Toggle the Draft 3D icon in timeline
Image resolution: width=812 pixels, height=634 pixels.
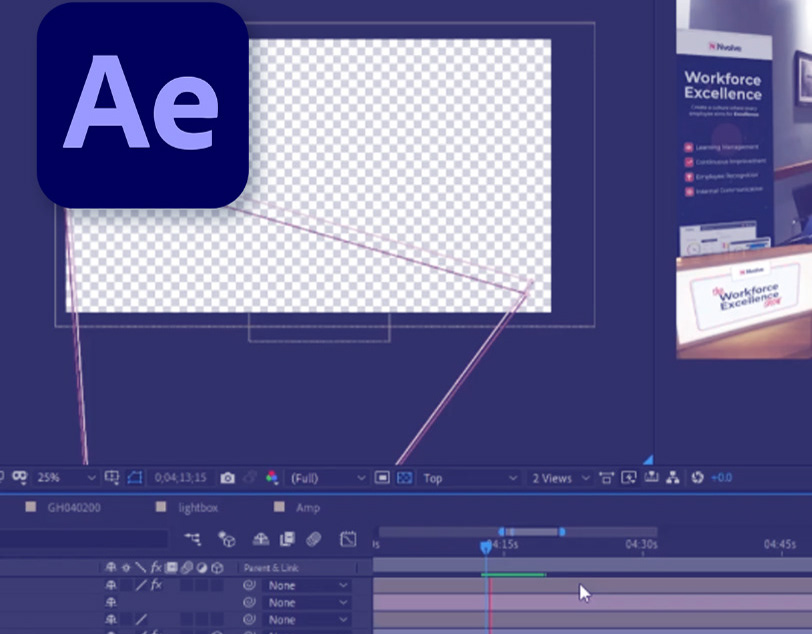coord(227,539)
